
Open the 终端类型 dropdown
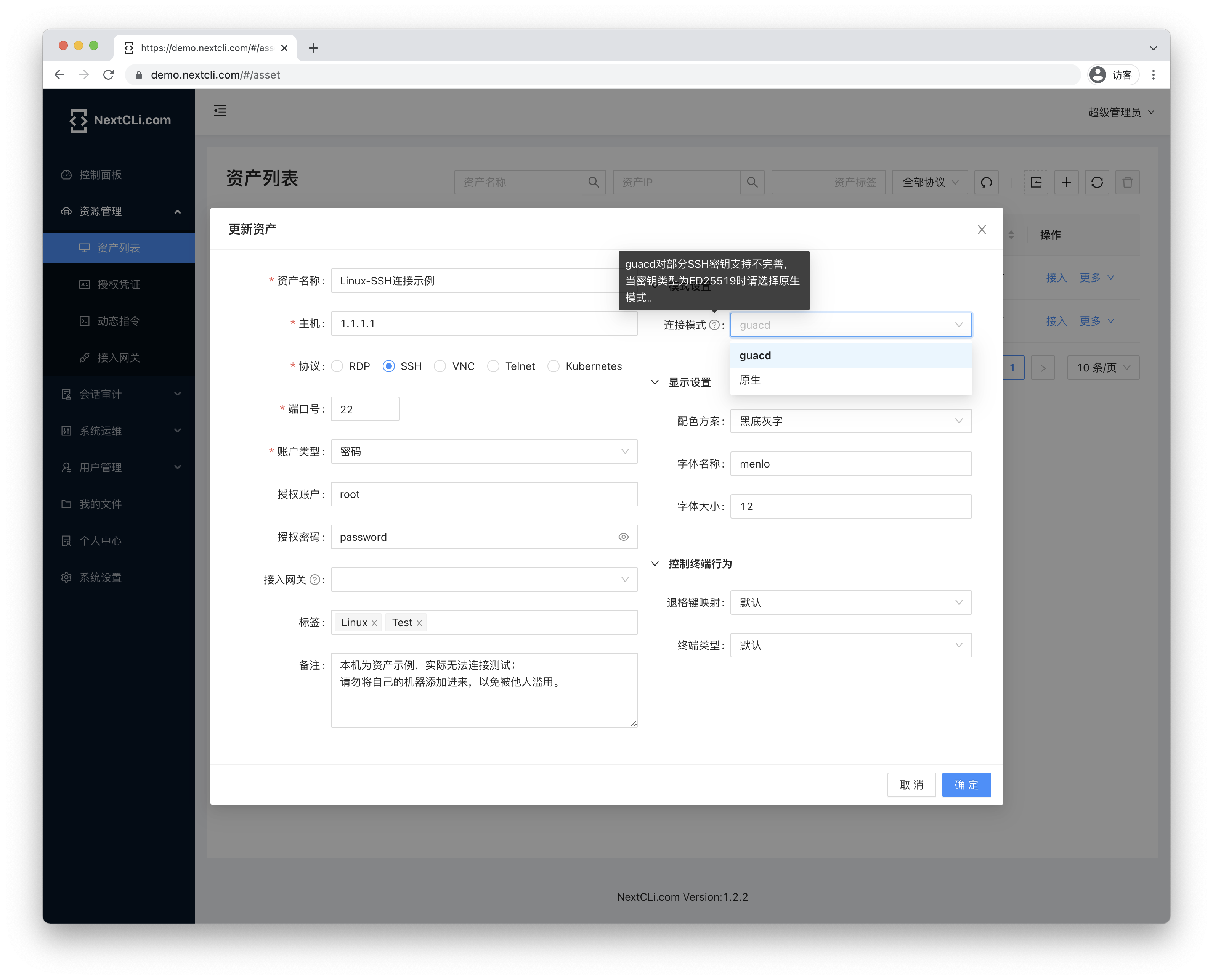851,645
